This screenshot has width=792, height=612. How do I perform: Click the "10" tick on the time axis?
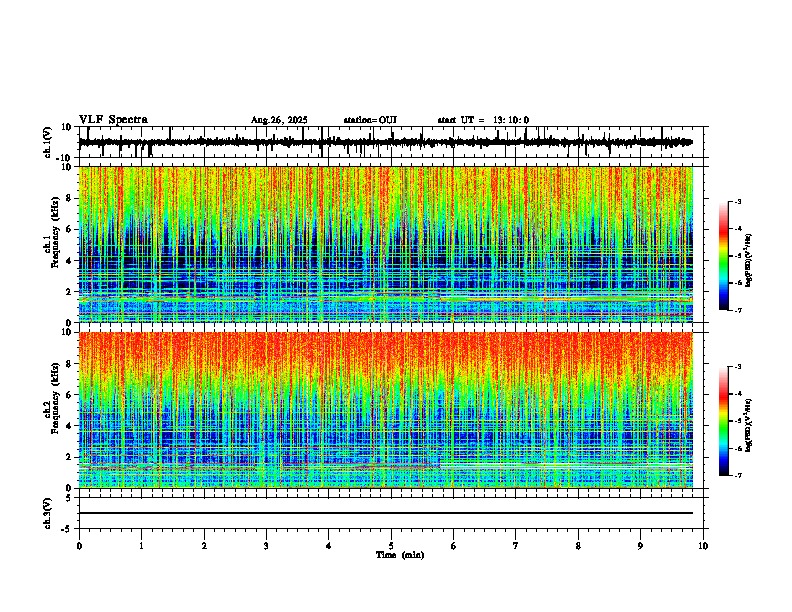click(x=703, y=546)
